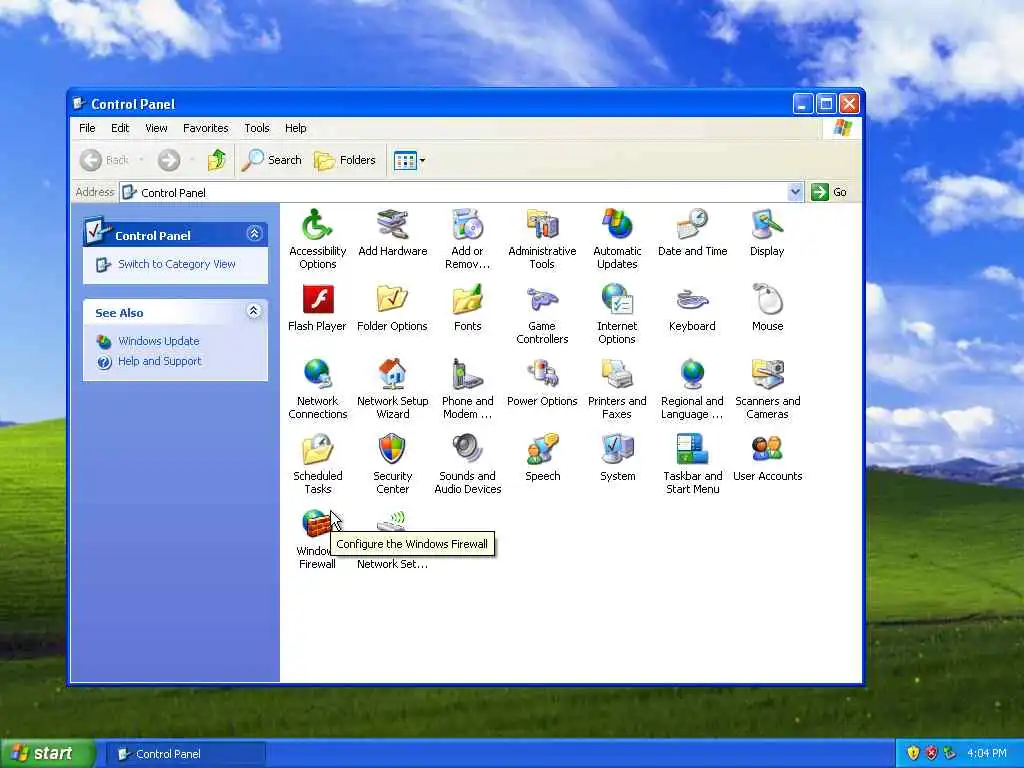Screen dimensions: 1024x768
Task: Click the red security alert tray icon
Action: tap(931, 753)
